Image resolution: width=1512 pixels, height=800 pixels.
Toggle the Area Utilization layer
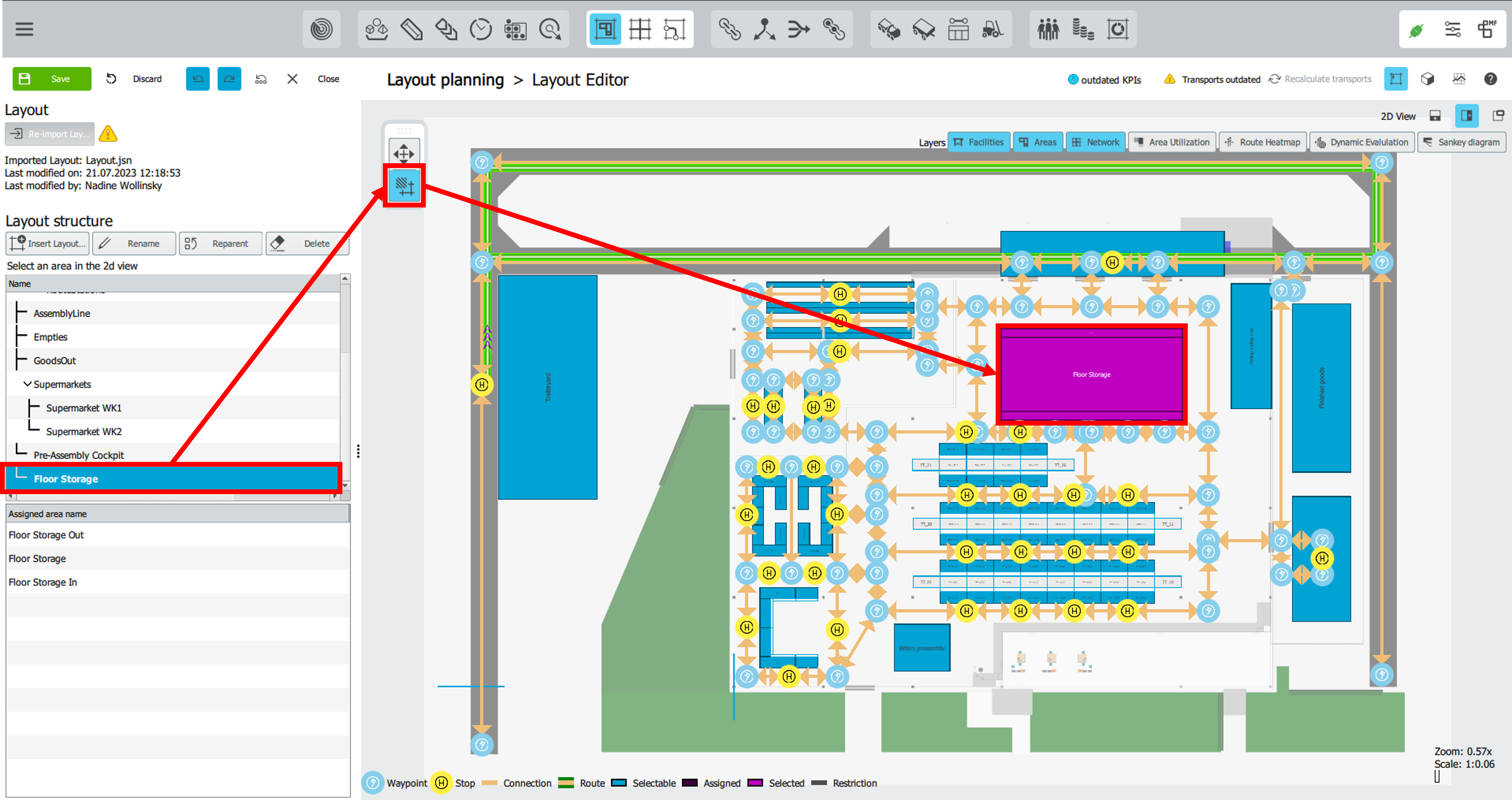pos(1172,142)
